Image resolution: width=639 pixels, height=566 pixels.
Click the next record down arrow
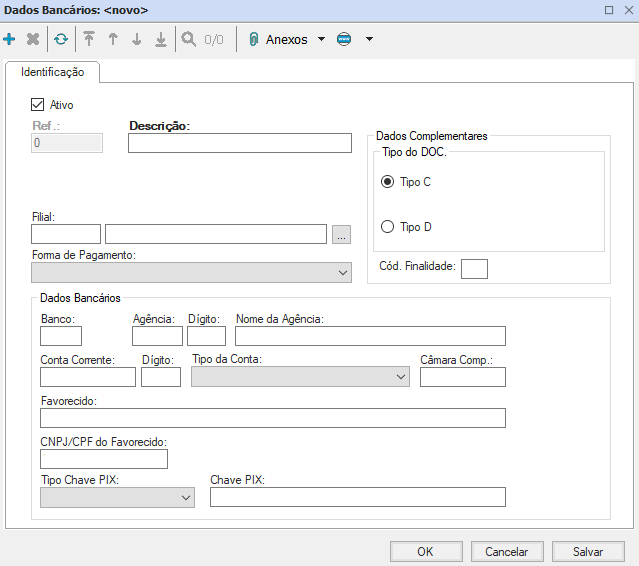tap(137, 40)
